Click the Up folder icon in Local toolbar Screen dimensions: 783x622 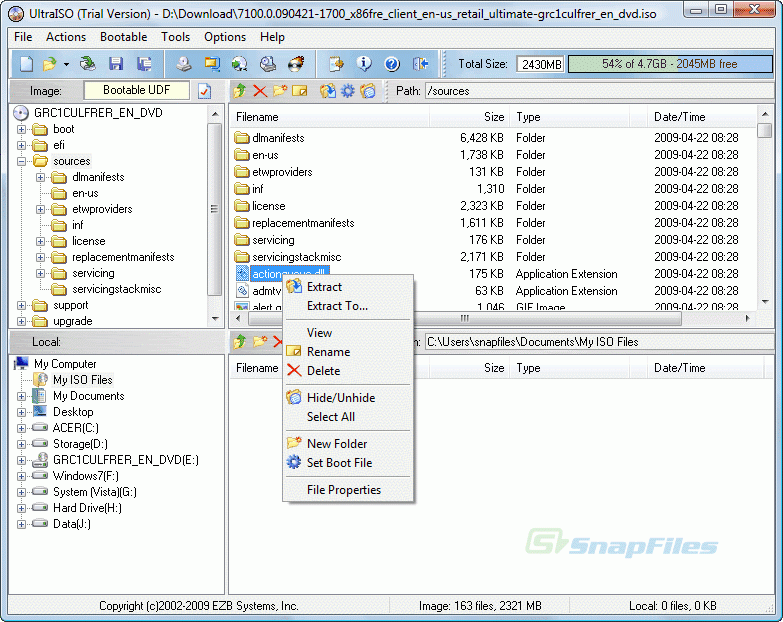pyautogui.click(x=240, y=342)
